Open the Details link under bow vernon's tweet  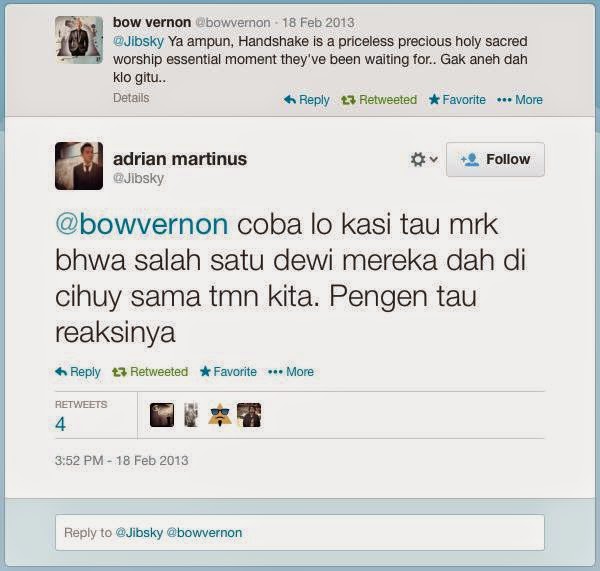pyautogui.click(x=131, y=98)
